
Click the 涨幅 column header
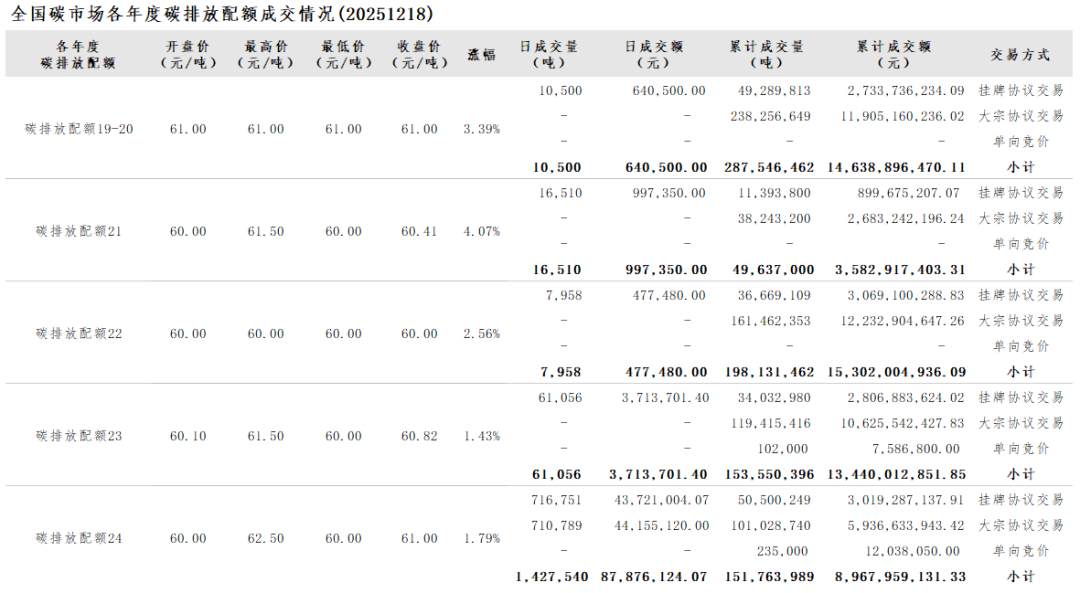pos(481,54)
